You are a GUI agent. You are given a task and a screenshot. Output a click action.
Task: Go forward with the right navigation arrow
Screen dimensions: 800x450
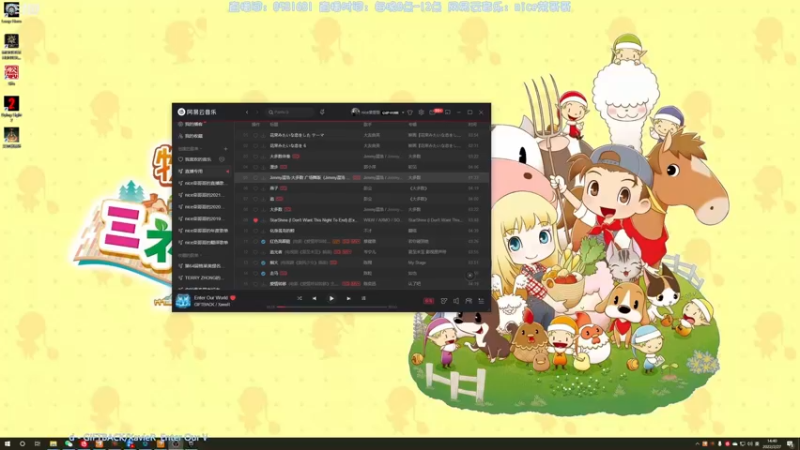coord(257,112)
